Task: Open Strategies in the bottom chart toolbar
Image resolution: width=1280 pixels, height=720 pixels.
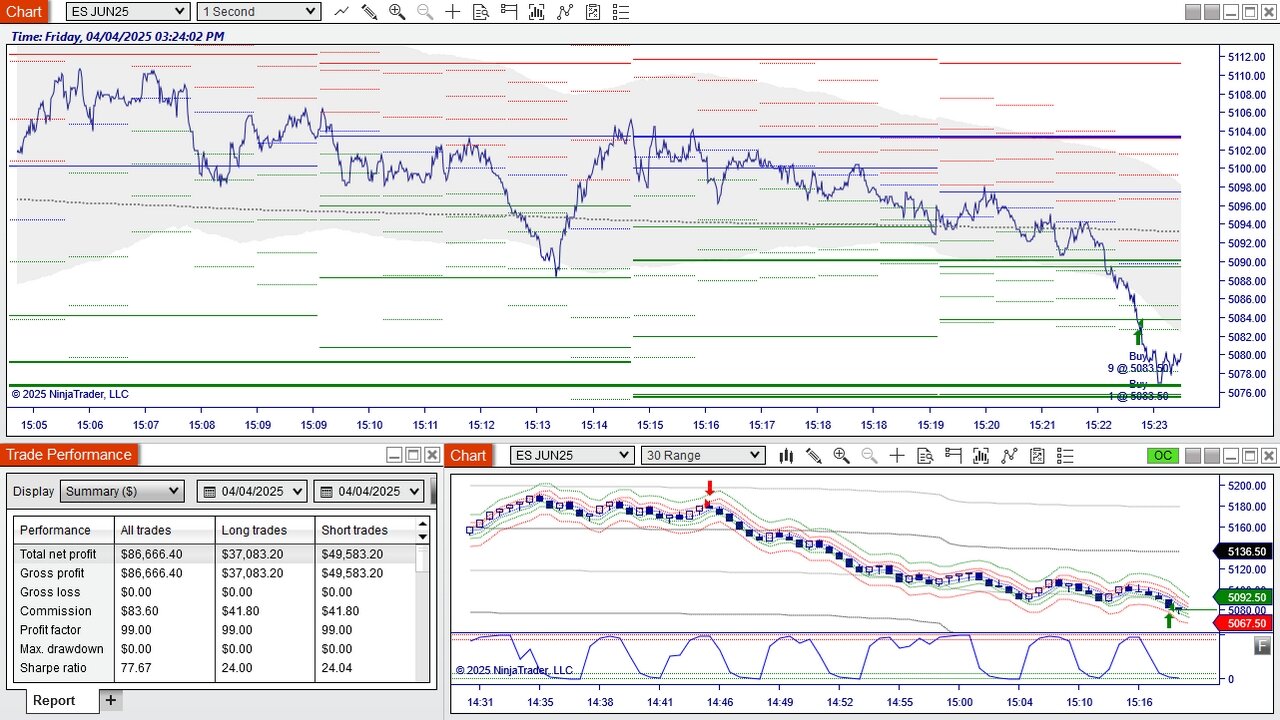Action: click(x=1037, y=455)
